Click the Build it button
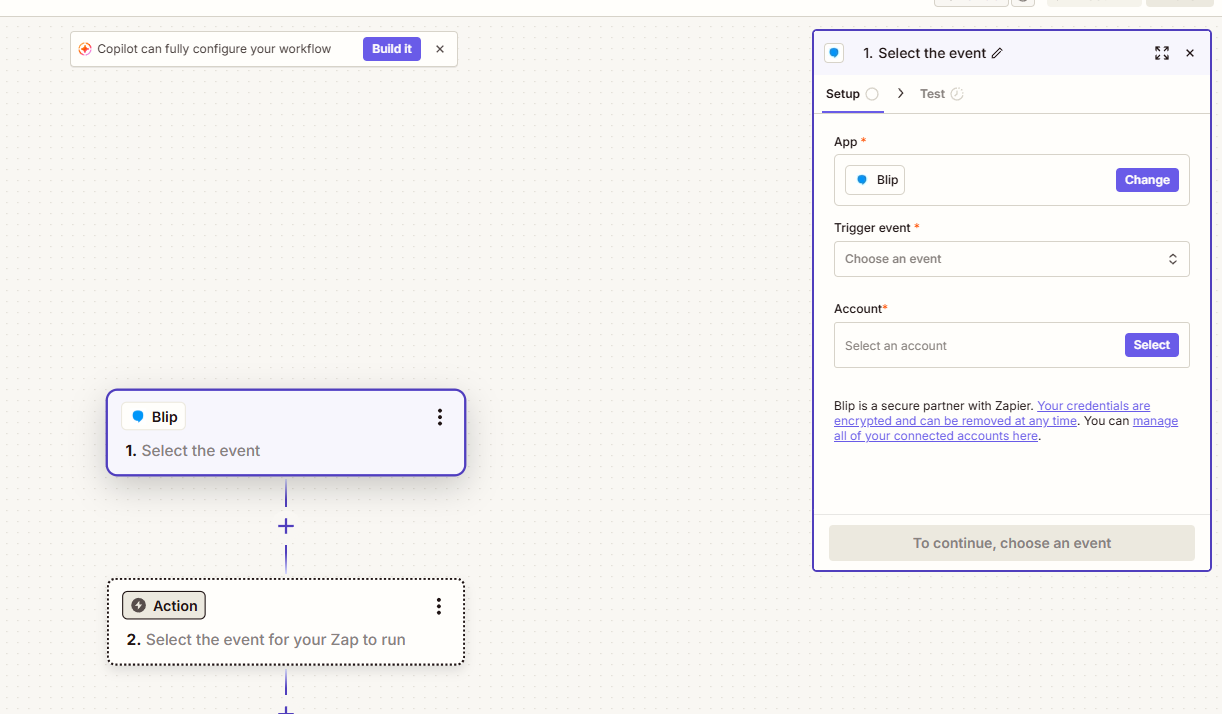Viewport: 1222px width, 714px height. pyautogui.click(x=392, y=49)
